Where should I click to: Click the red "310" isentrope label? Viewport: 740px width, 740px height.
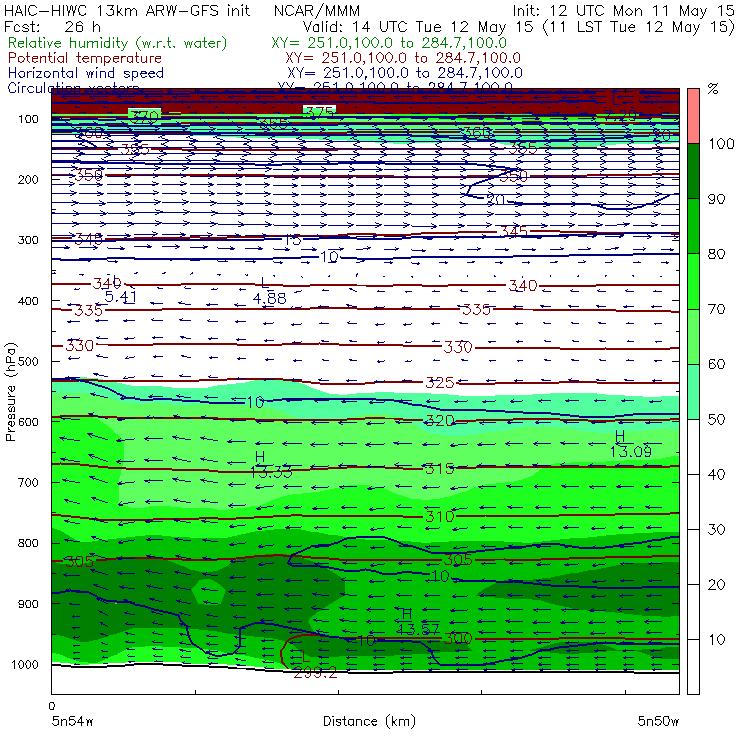point(439,517)
